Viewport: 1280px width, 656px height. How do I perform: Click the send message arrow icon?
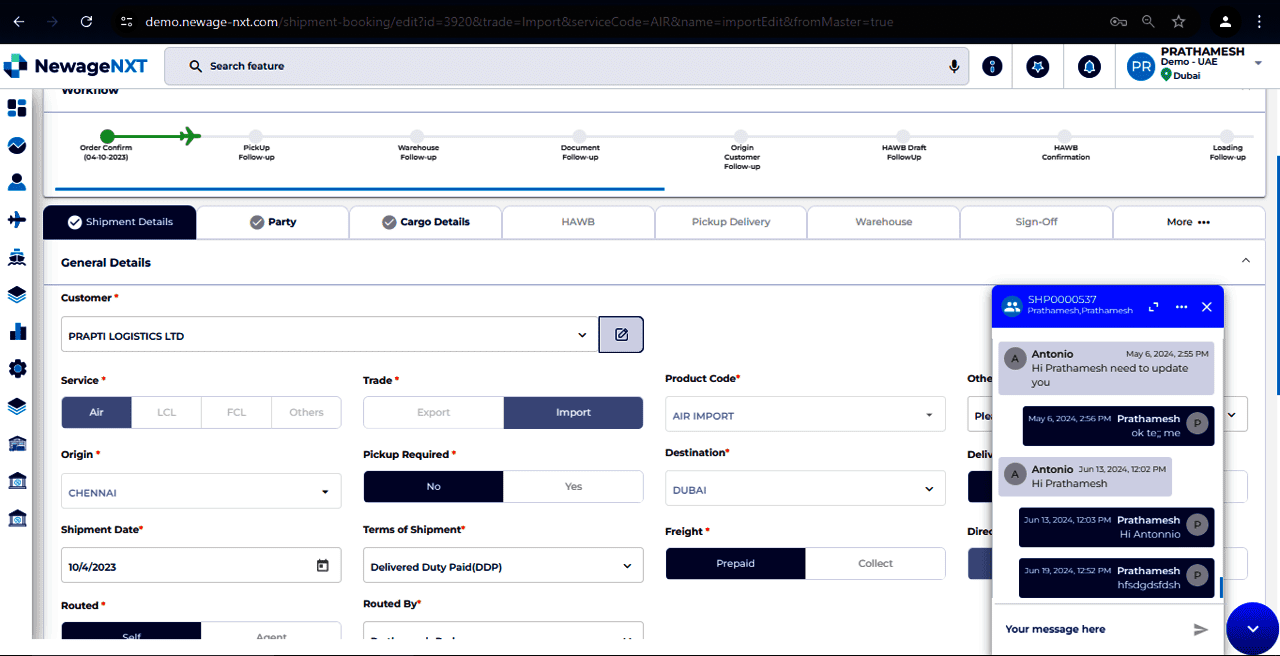point(1201,629)
